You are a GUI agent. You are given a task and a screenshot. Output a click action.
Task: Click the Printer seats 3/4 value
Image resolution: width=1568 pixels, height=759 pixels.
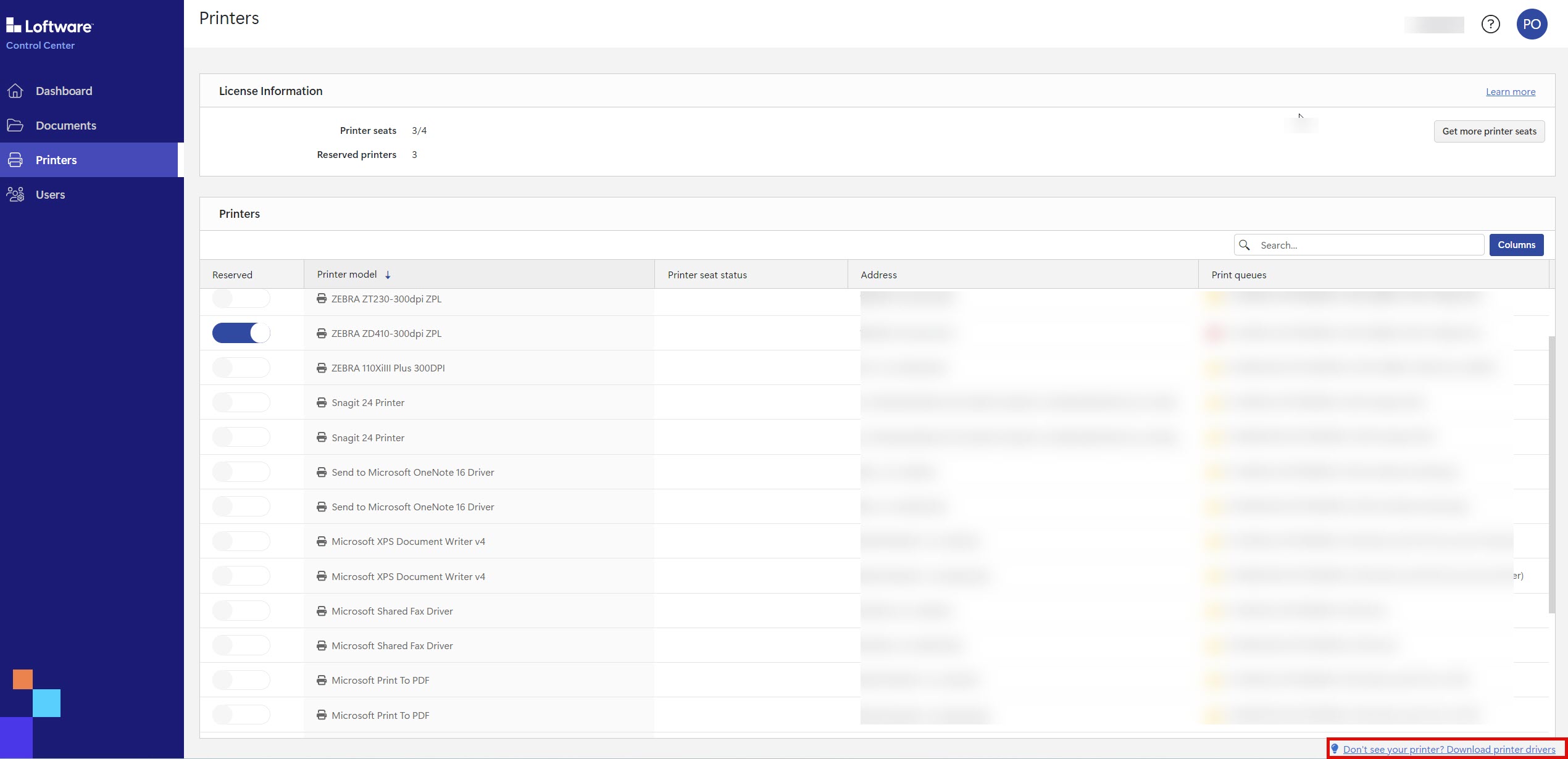pyautogui.click(x=419, y=131)
